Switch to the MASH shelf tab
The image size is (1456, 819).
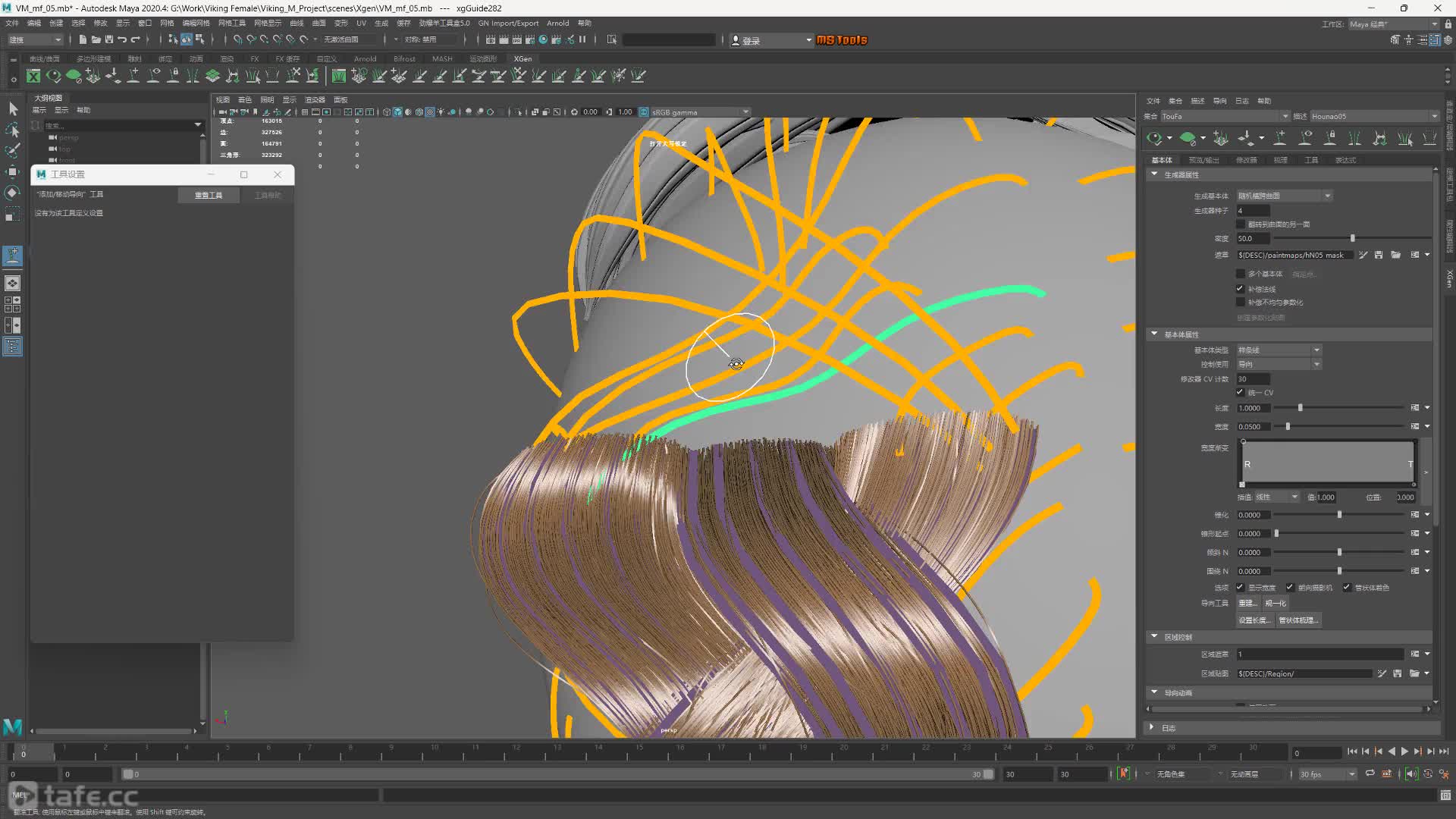pos(442,58)
